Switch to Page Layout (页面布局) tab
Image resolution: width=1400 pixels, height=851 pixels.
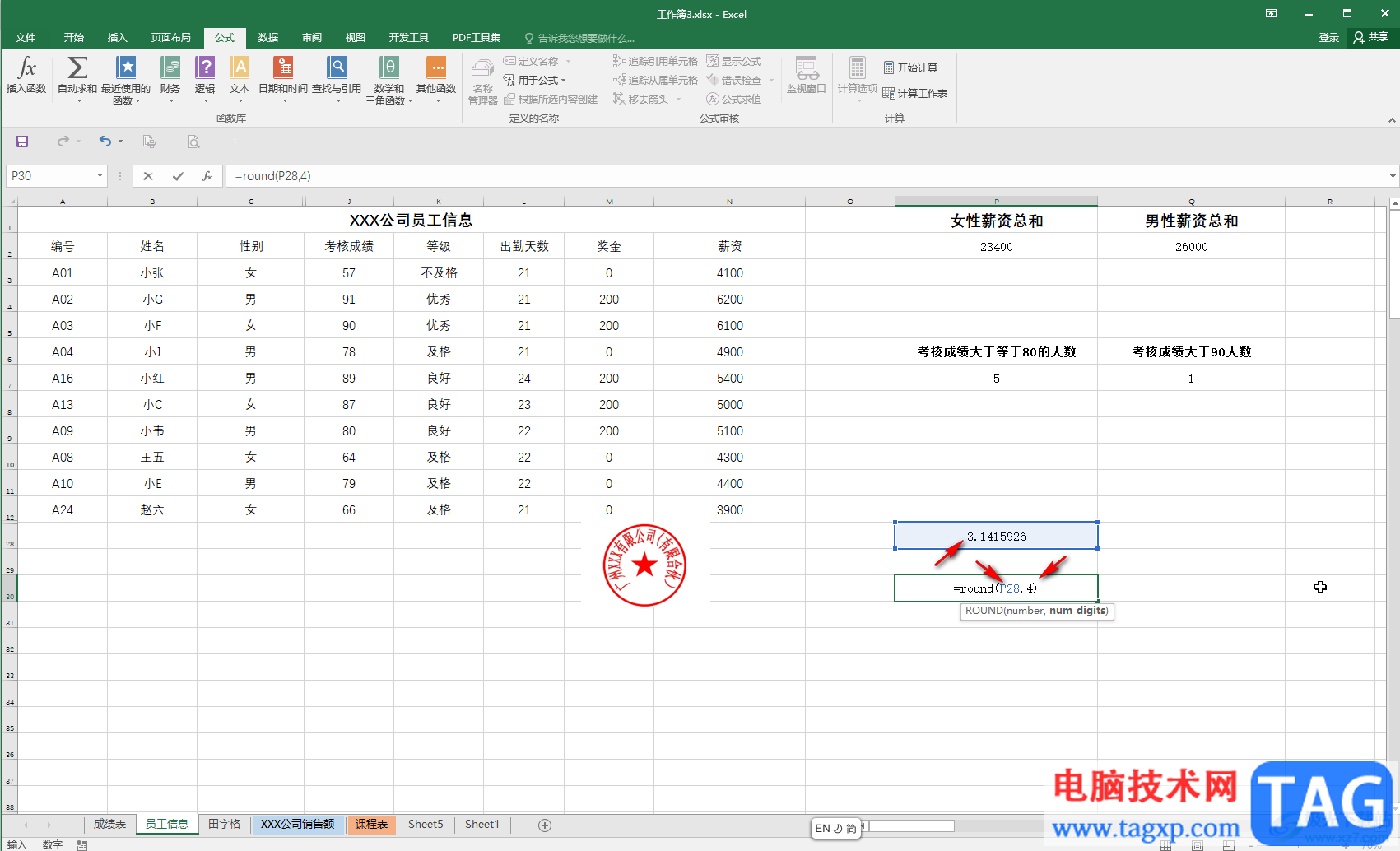[171, 37]
